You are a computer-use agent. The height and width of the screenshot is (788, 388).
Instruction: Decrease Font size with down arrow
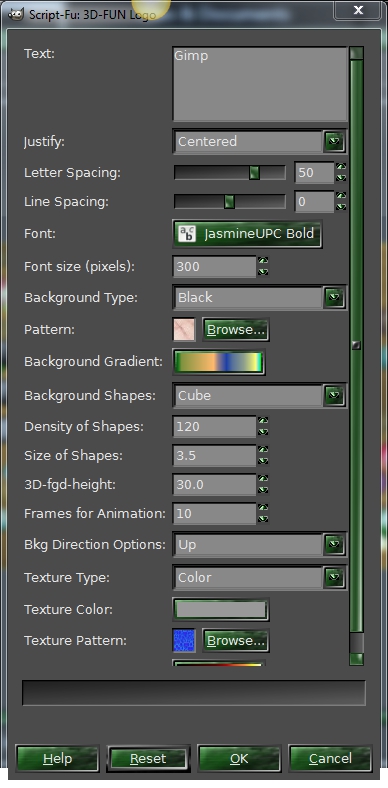click(x=263, y=272)
